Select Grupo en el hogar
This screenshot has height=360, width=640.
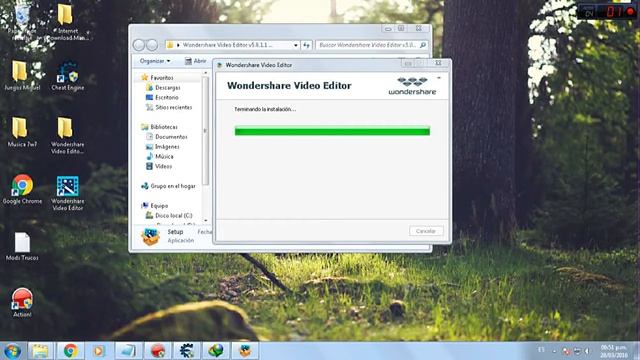[x=173, y=186]
